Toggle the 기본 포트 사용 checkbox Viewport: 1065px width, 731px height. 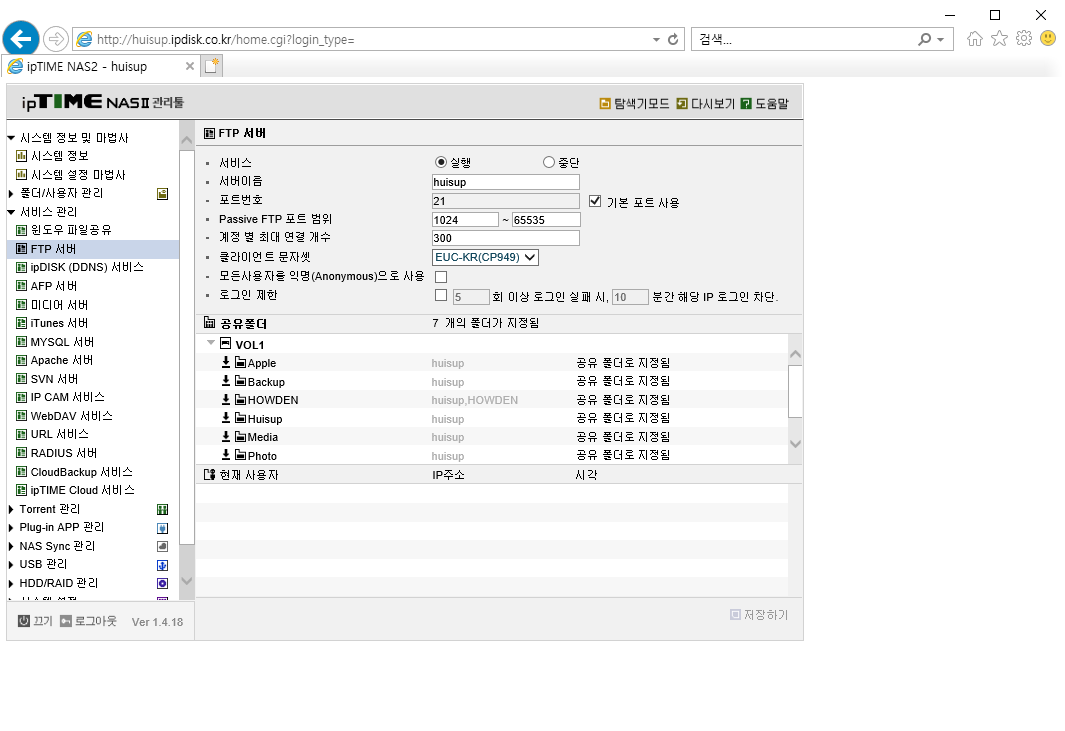click(x=595, y=201)
